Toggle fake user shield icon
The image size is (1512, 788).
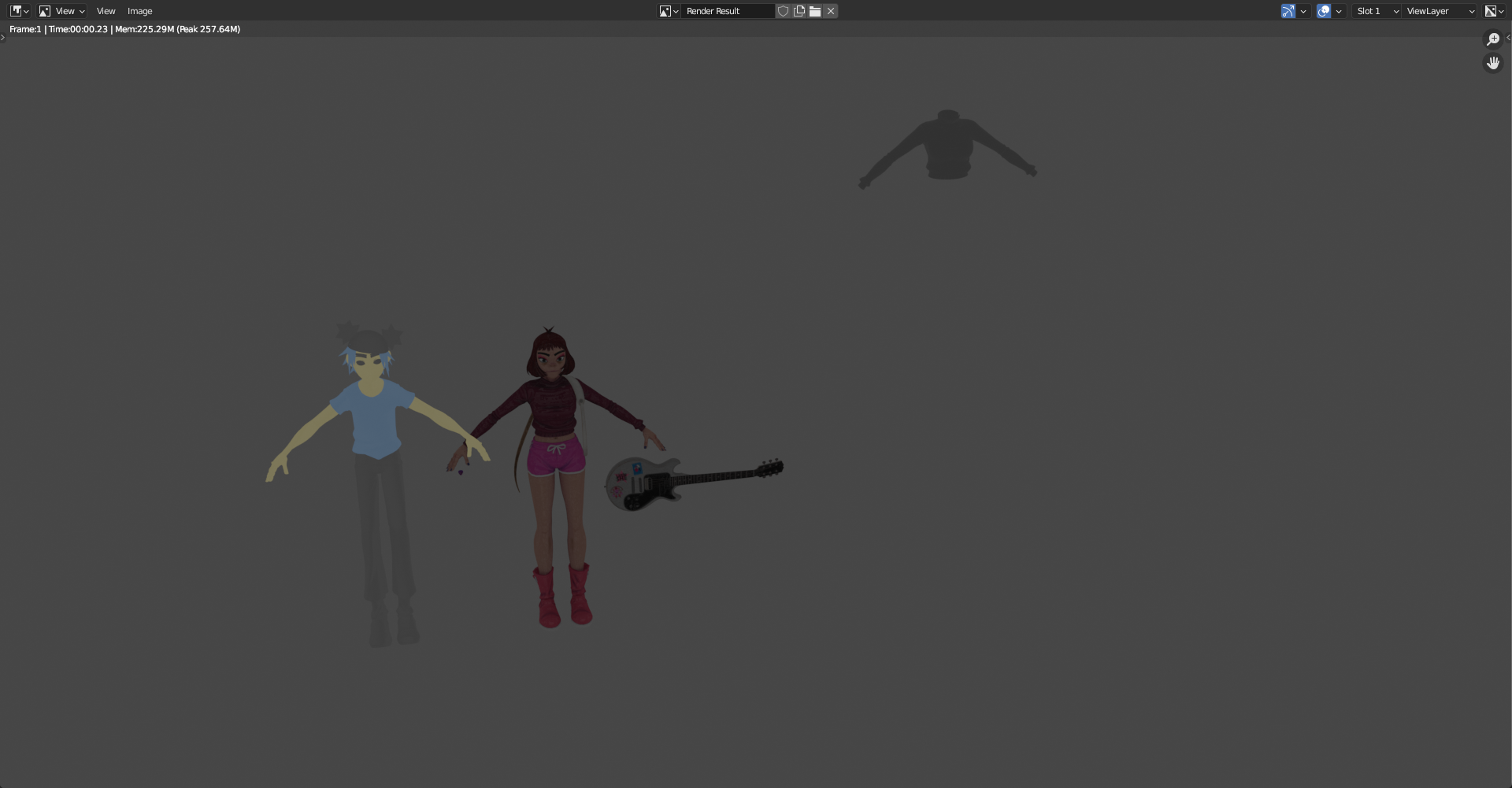coord(783,11)
